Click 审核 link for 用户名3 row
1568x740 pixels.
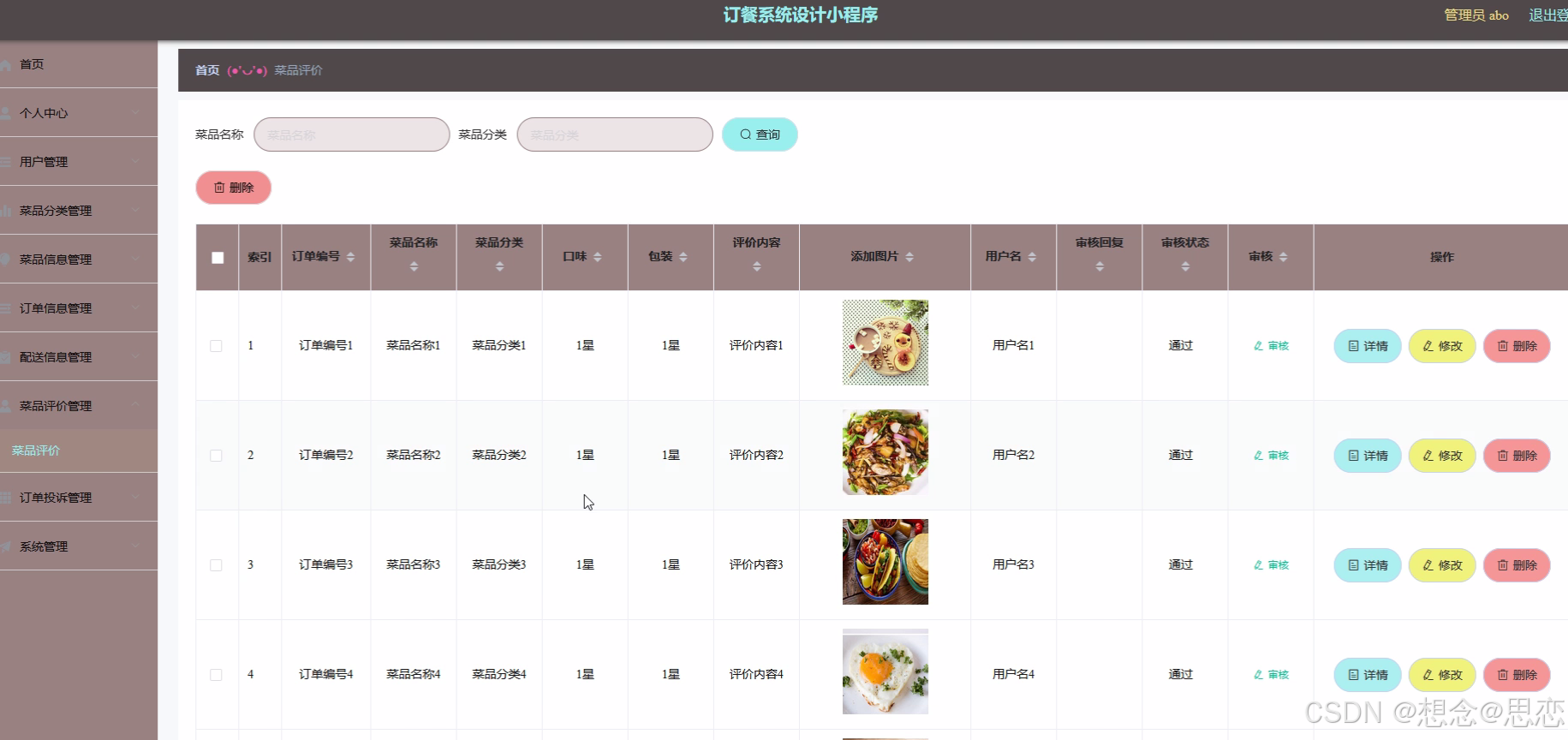pyautogui.click(x=1271, y=565)
